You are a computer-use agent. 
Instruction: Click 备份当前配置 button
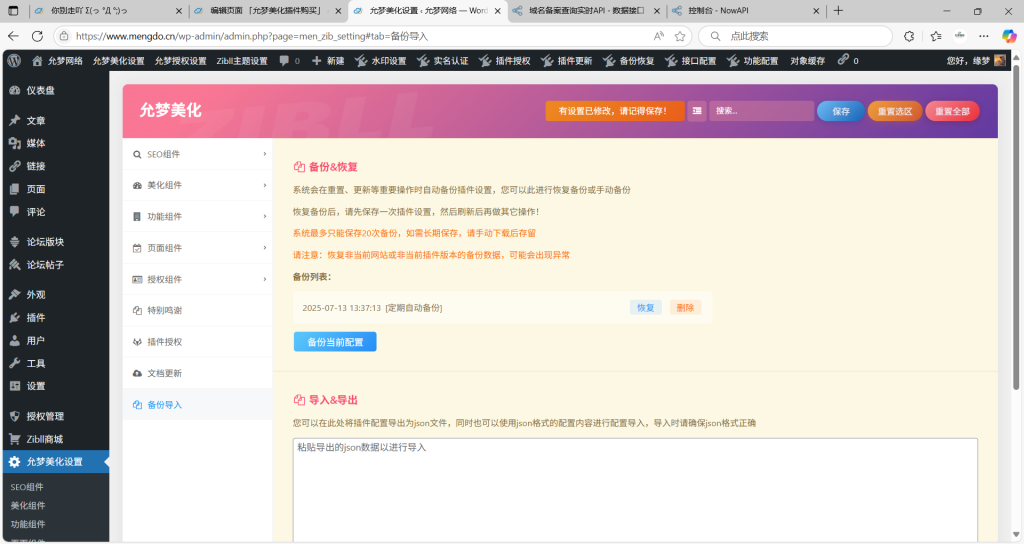[335, 342]
